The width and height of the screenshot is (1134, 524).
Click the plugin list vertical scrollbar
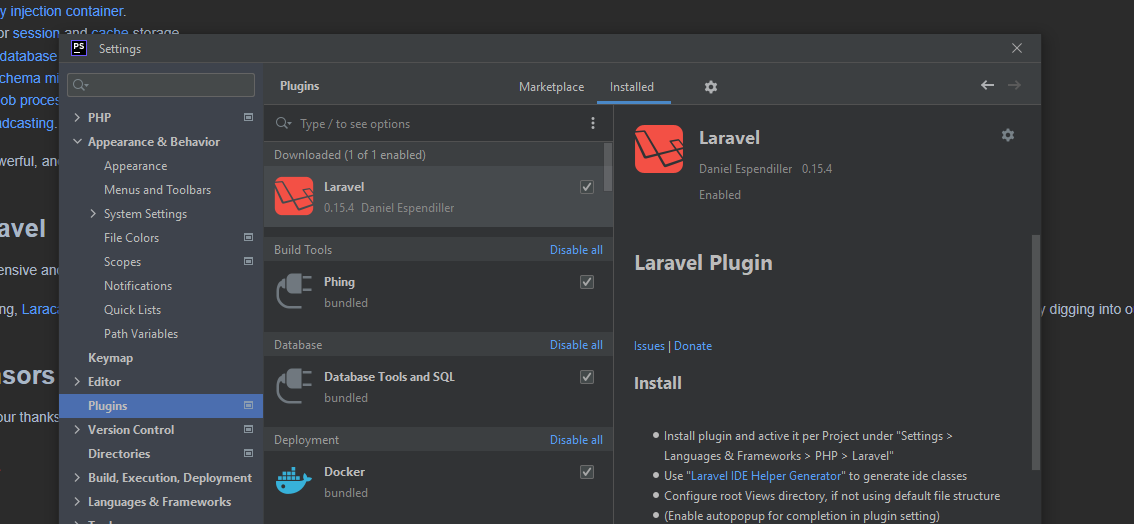(608, 167)
